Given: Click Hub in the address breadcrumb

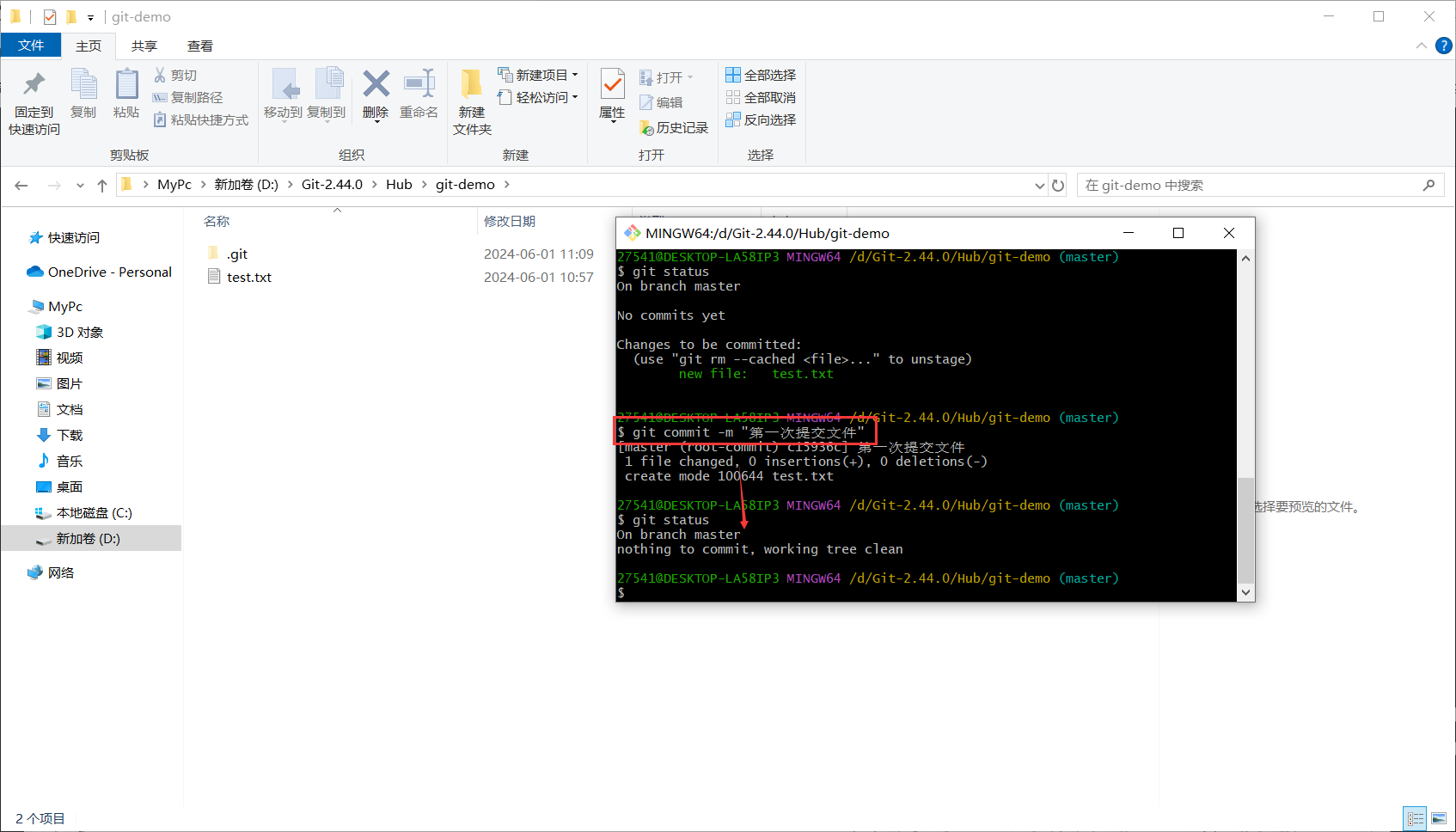Looking at the screenshot, I should (x=399, y=185).
